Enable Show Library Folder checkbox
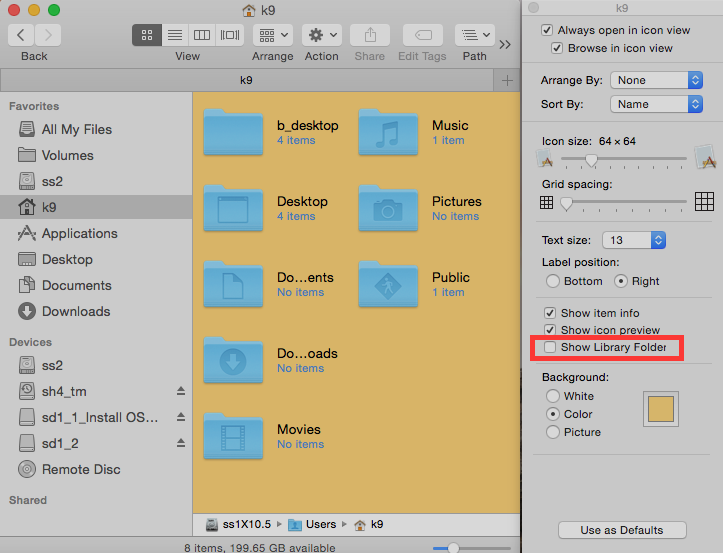723x553 pixels. click(550, 347)
